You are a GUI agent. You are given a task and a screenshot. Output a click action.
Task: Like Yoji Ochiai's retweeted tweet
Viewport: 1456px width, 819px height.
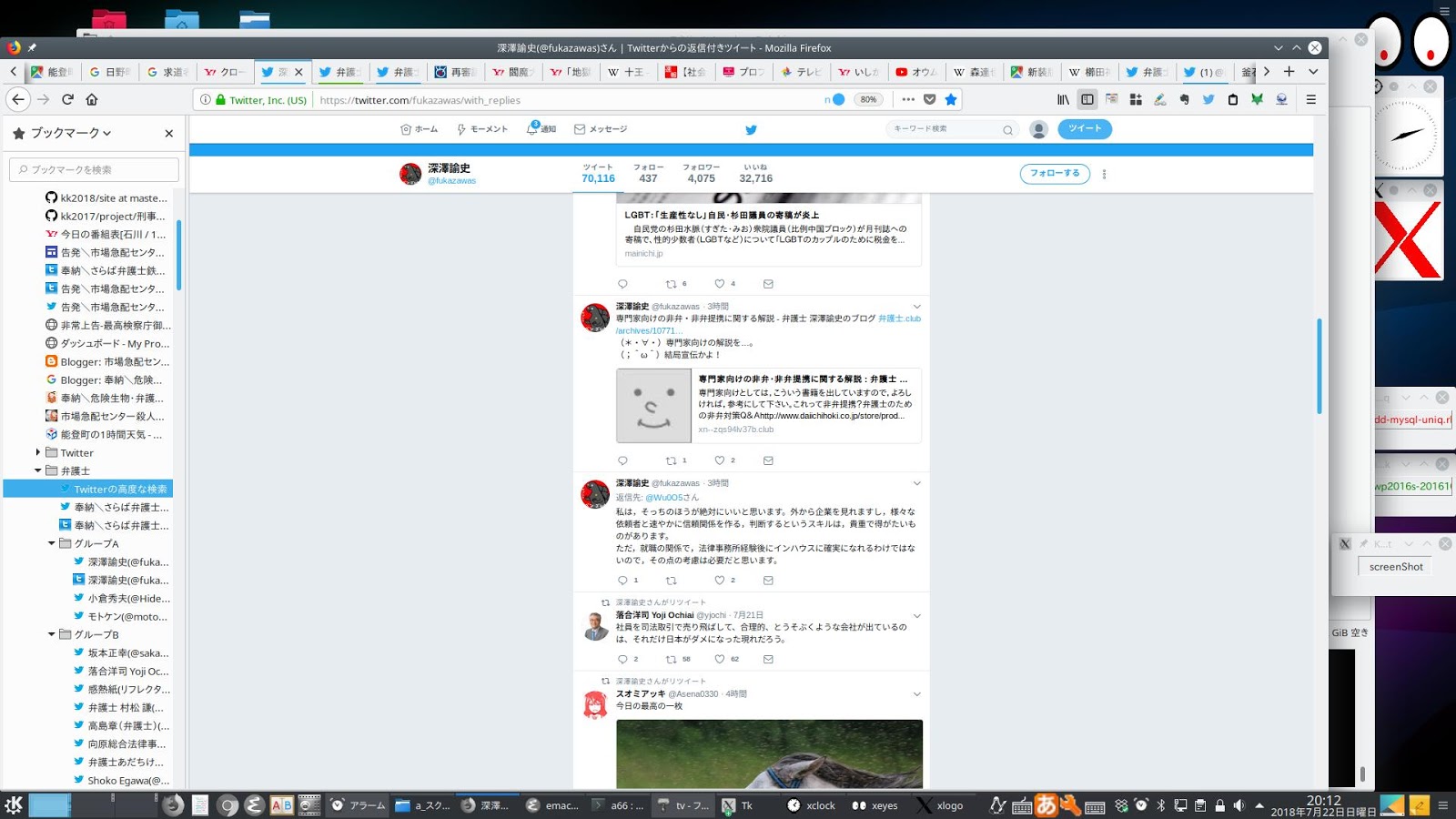click(720, 659)
